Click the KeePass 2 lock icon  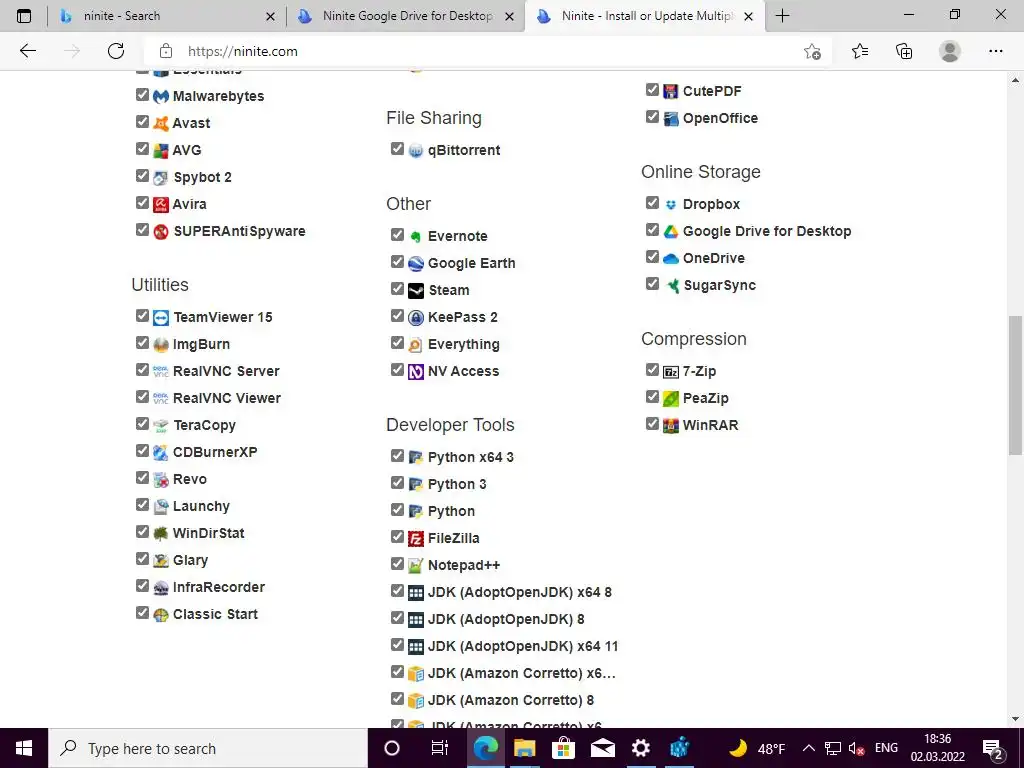pyautogui.click(x=416, y=317)
